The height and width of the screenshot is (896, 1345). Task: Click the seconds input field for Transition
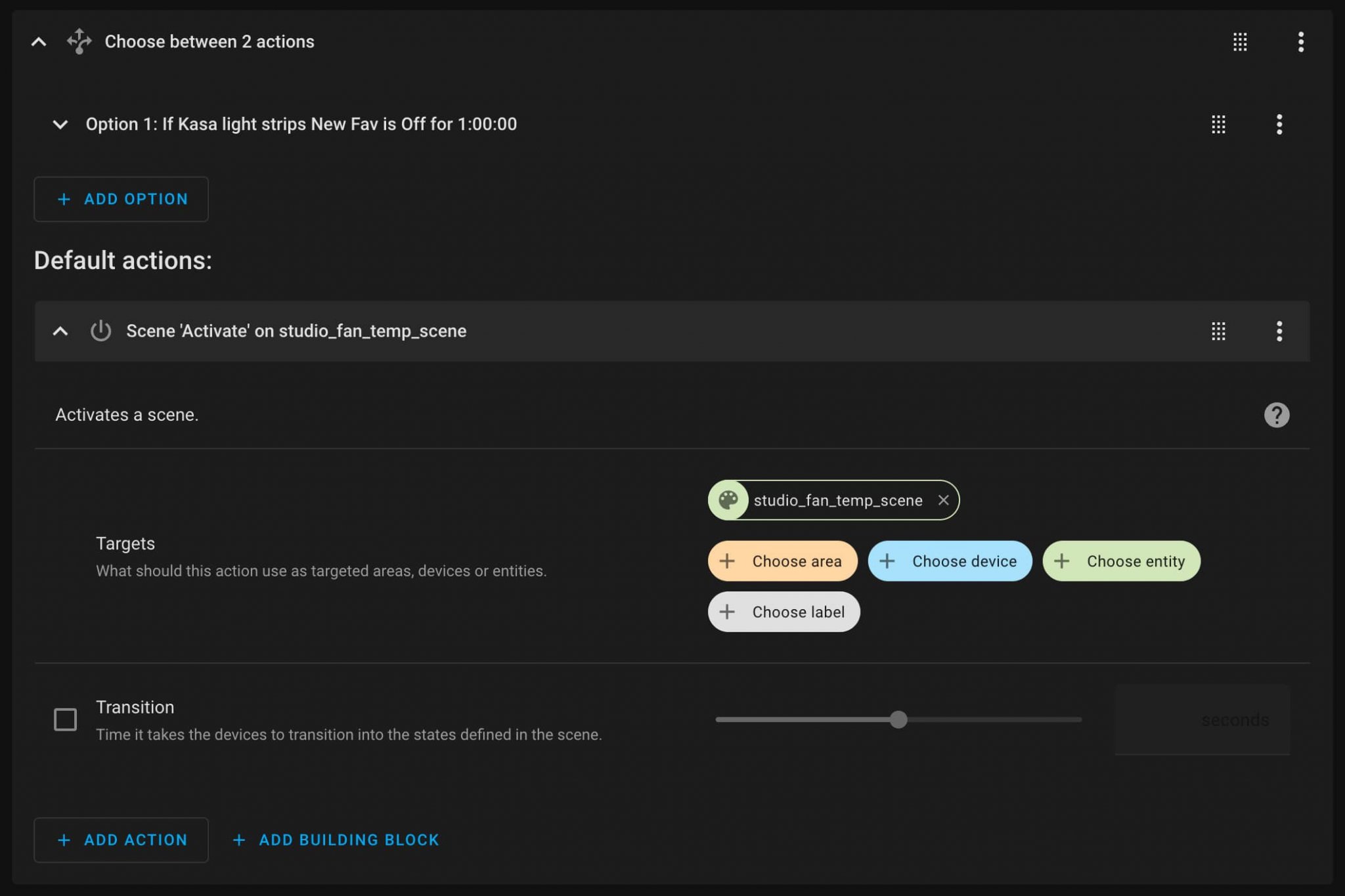click(1202, 720)
